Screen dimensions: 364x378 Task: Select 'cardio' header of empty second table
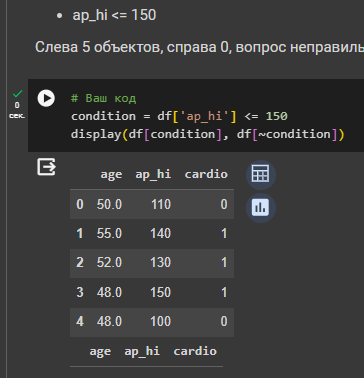click(195, 351)
